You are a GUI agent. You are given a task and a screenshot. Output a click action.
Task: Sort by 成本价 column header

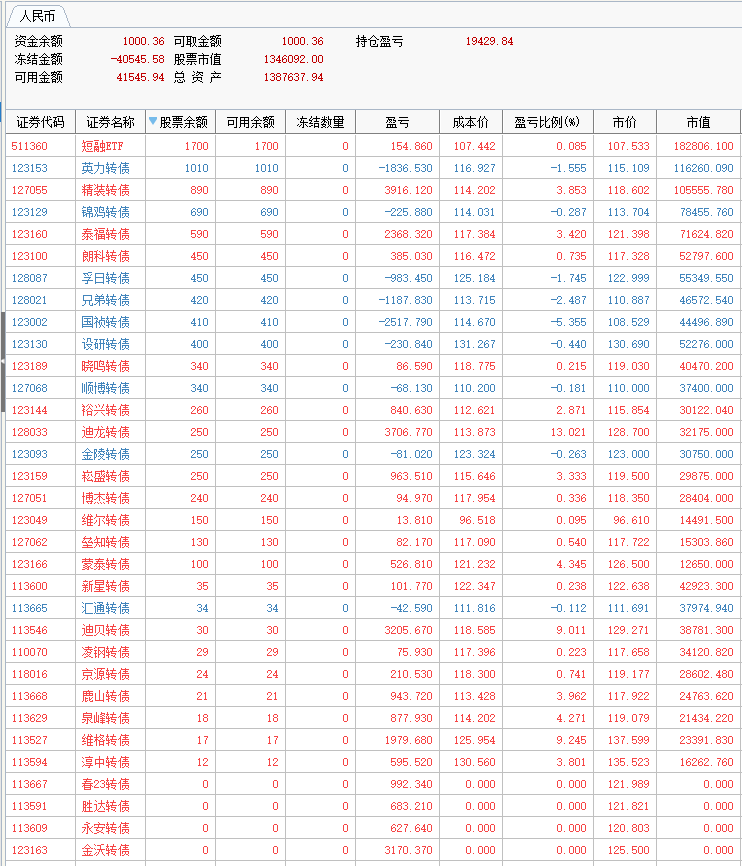click(x=471, y=122)
